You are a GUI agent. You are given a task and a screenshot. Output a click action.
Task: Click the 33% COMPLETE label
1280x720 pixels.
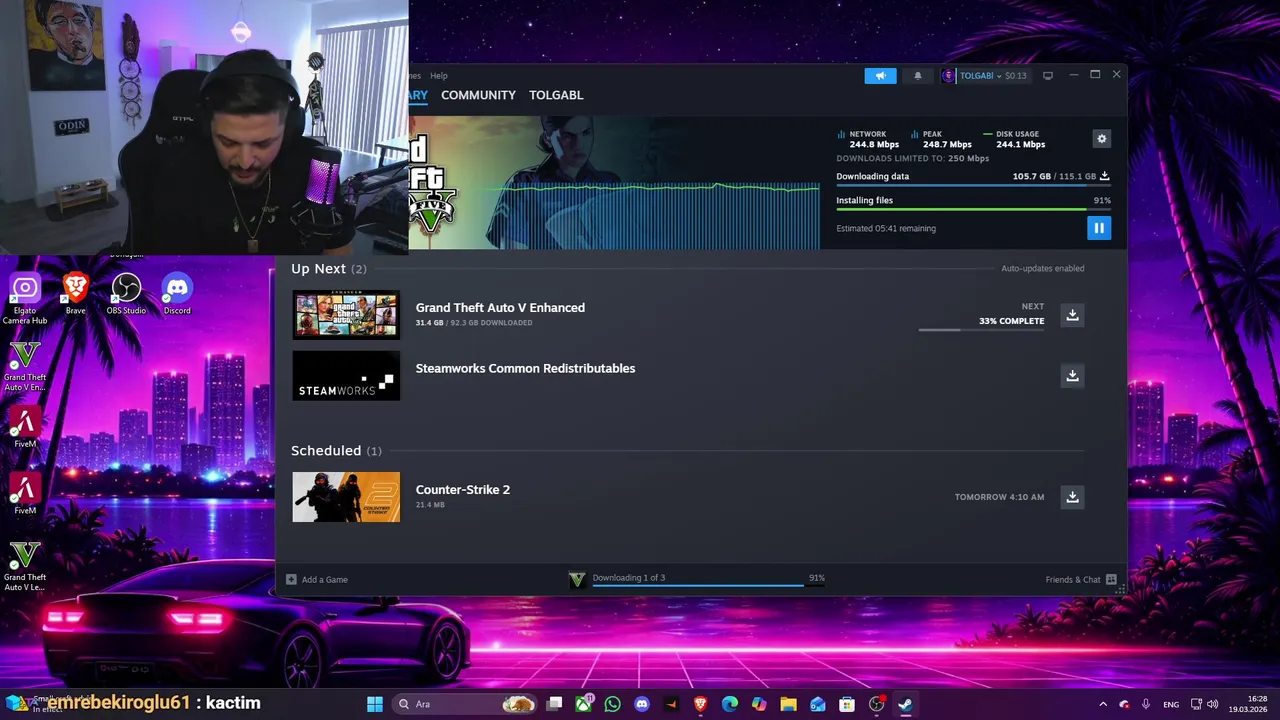tap(1011, 321)
